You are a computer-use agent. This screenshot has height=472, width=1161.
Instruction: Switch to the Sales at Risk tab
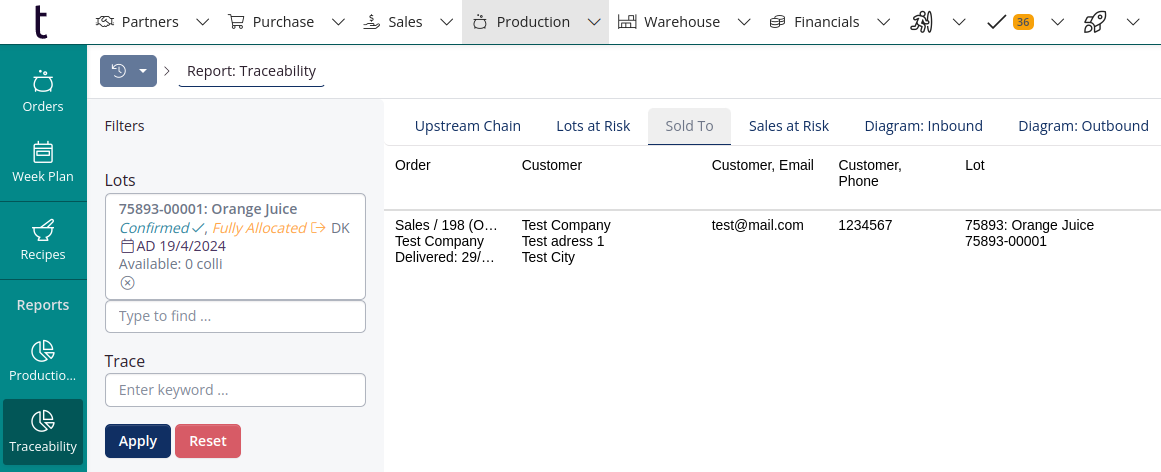coord(789,126)
